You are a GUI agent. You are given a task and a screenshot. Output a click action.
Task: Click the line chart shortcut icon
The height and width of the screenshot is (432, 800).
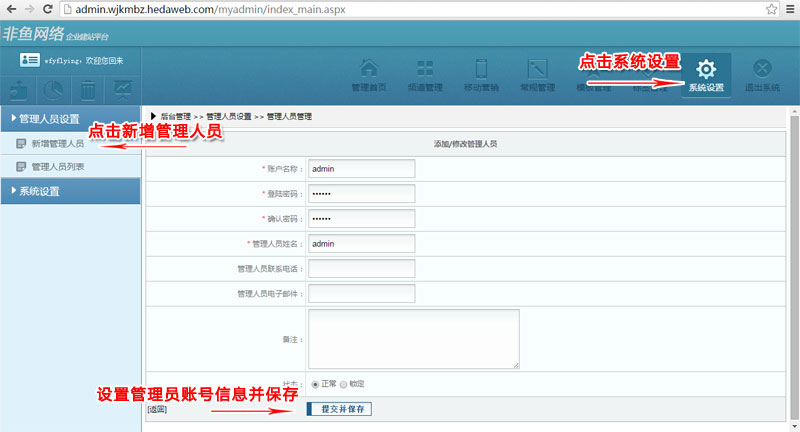click(x=122, y=90)
